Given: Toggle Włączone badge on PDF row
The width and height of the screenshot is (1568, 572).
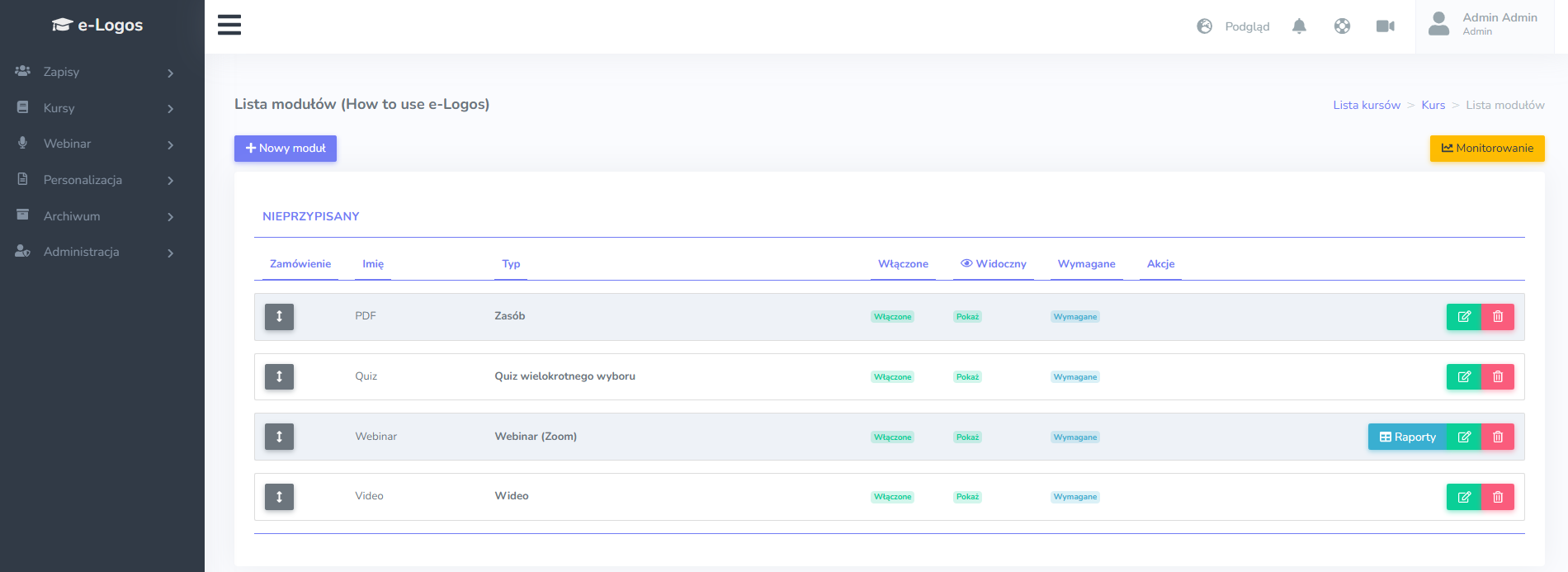Looking at the screenshot, I should [892, 317].
